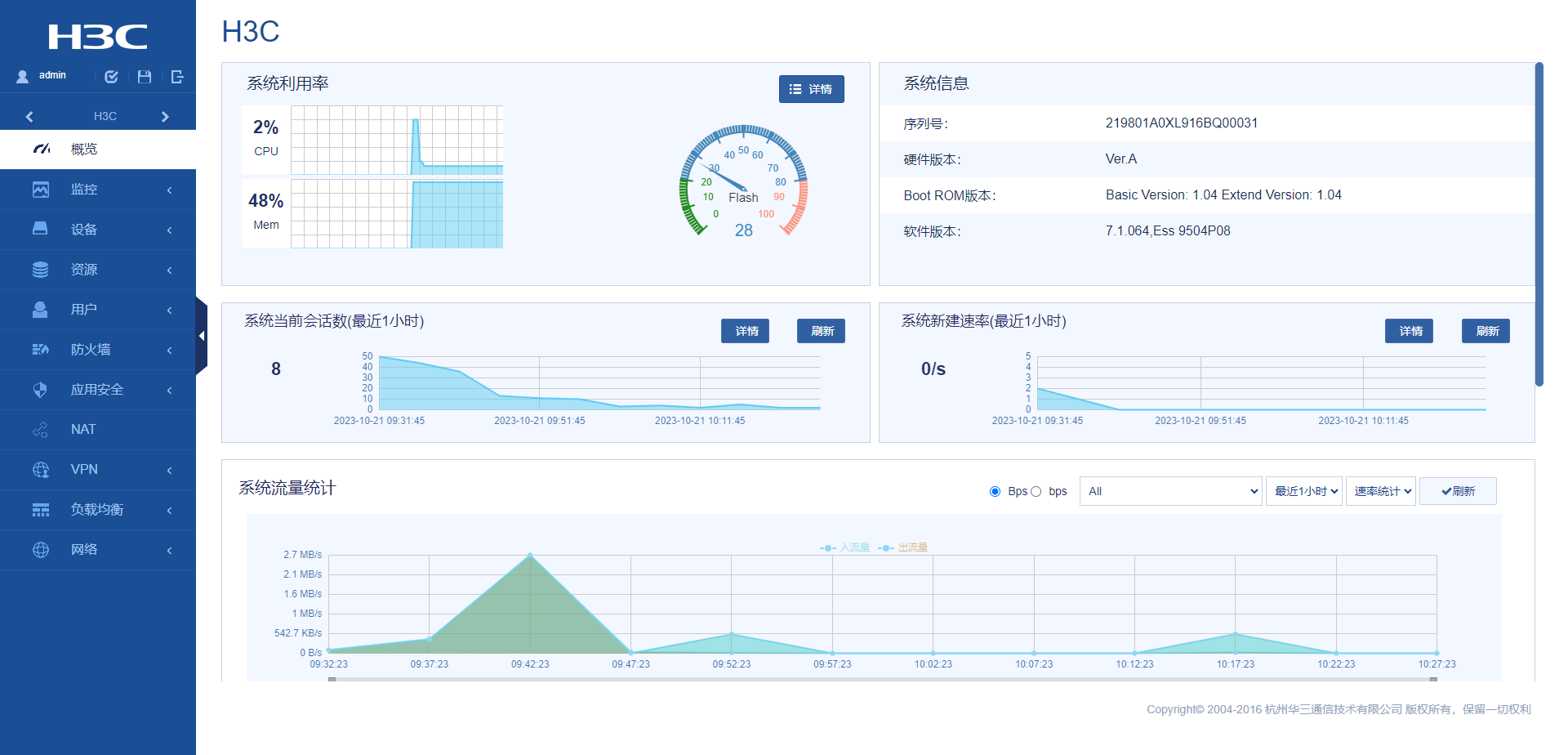Click the save configuration floppy icon
The height and width of the screenshot is (755, 1568).
tap(145, 77)
